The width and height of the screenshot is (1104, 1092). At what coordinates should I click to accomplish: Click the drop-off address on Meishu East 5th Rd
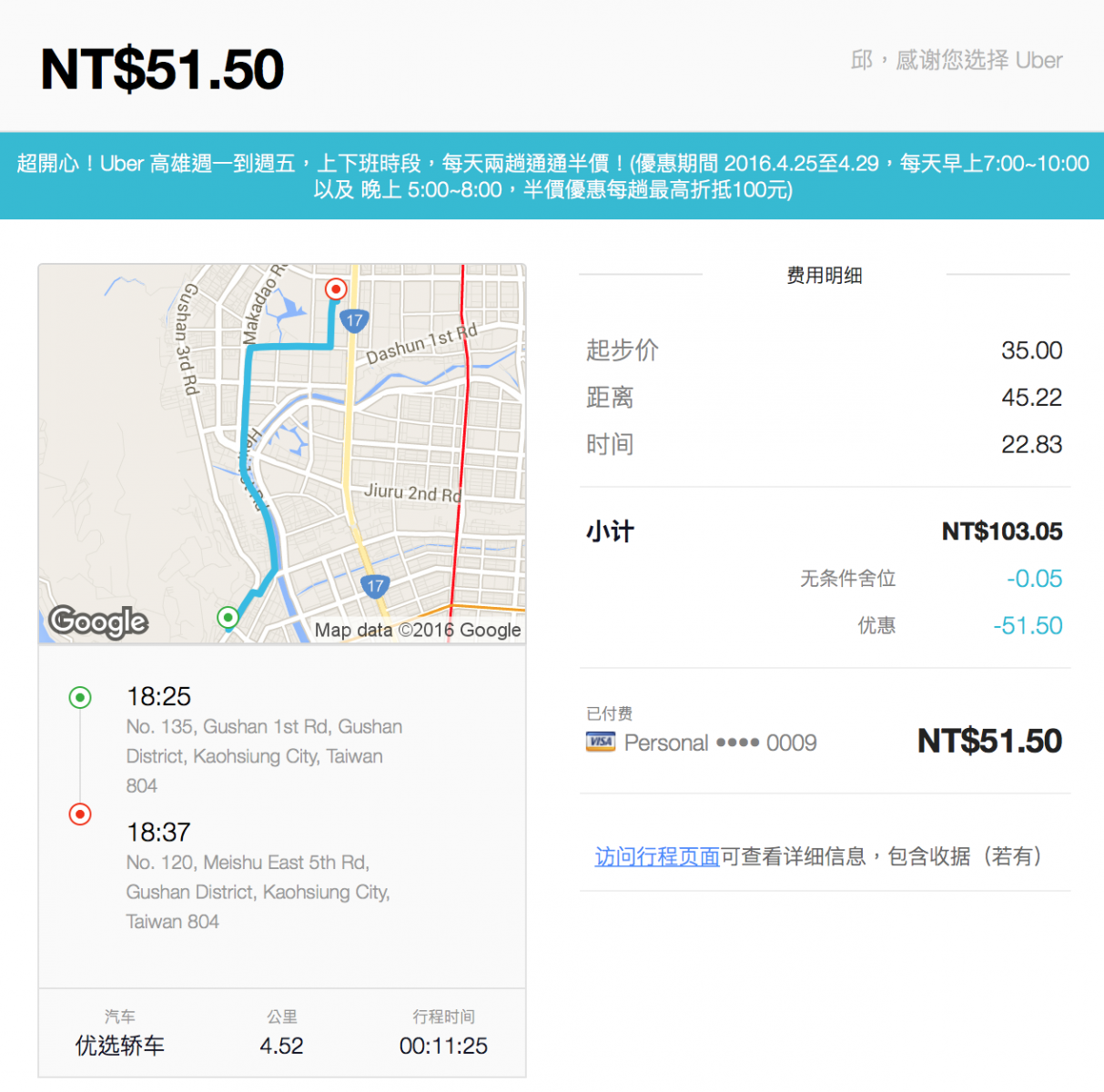pyautogui.click(x=258, y=892)
